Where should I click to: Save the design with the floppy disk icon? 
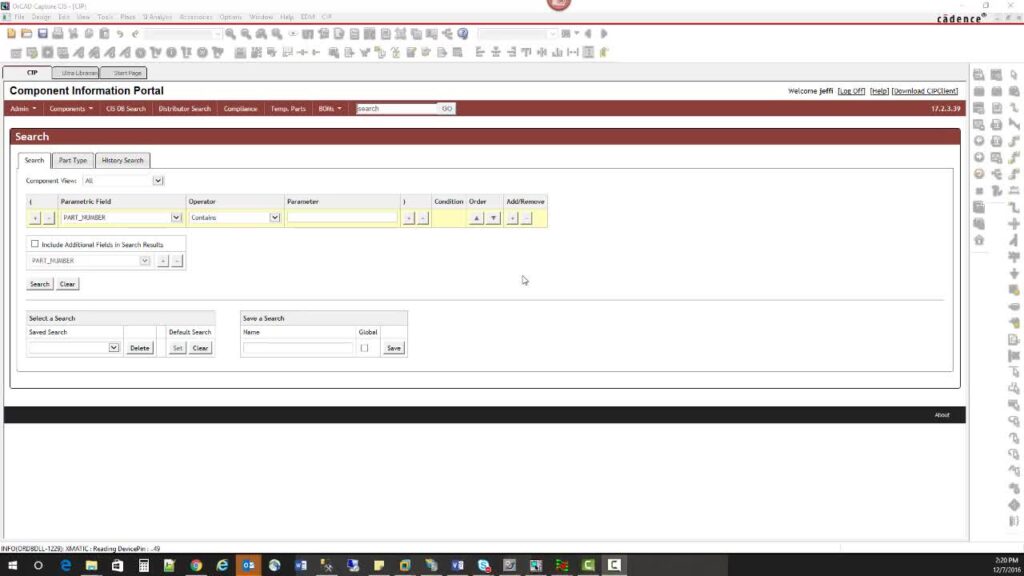click(x=42, y=34)
